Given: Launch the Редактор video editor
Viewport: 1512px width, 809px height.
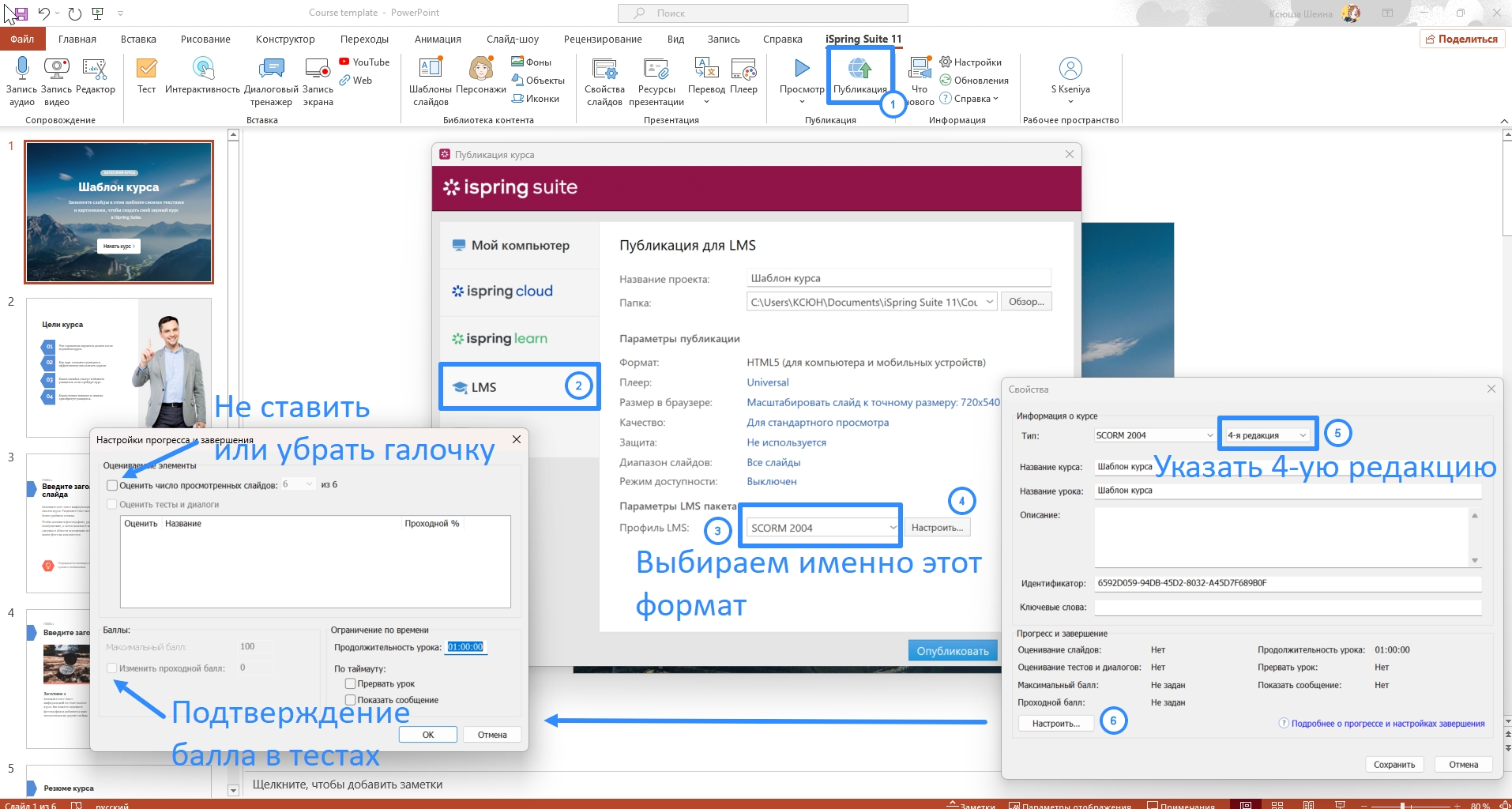Looking at the screenshot, I should click(x=95, y=77).
